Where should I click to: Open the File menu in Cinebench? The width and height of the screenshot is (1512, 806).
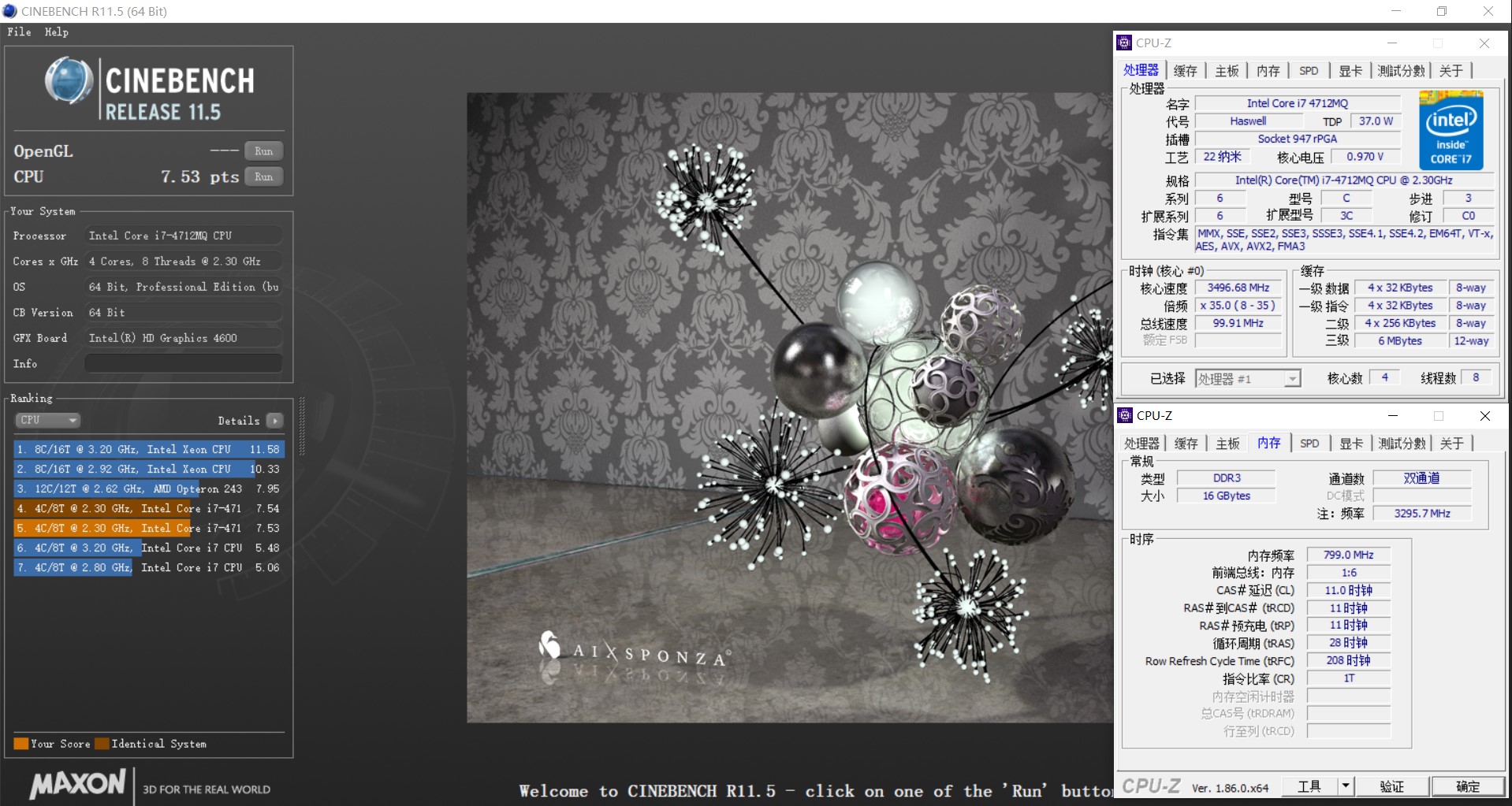(19, 32)
